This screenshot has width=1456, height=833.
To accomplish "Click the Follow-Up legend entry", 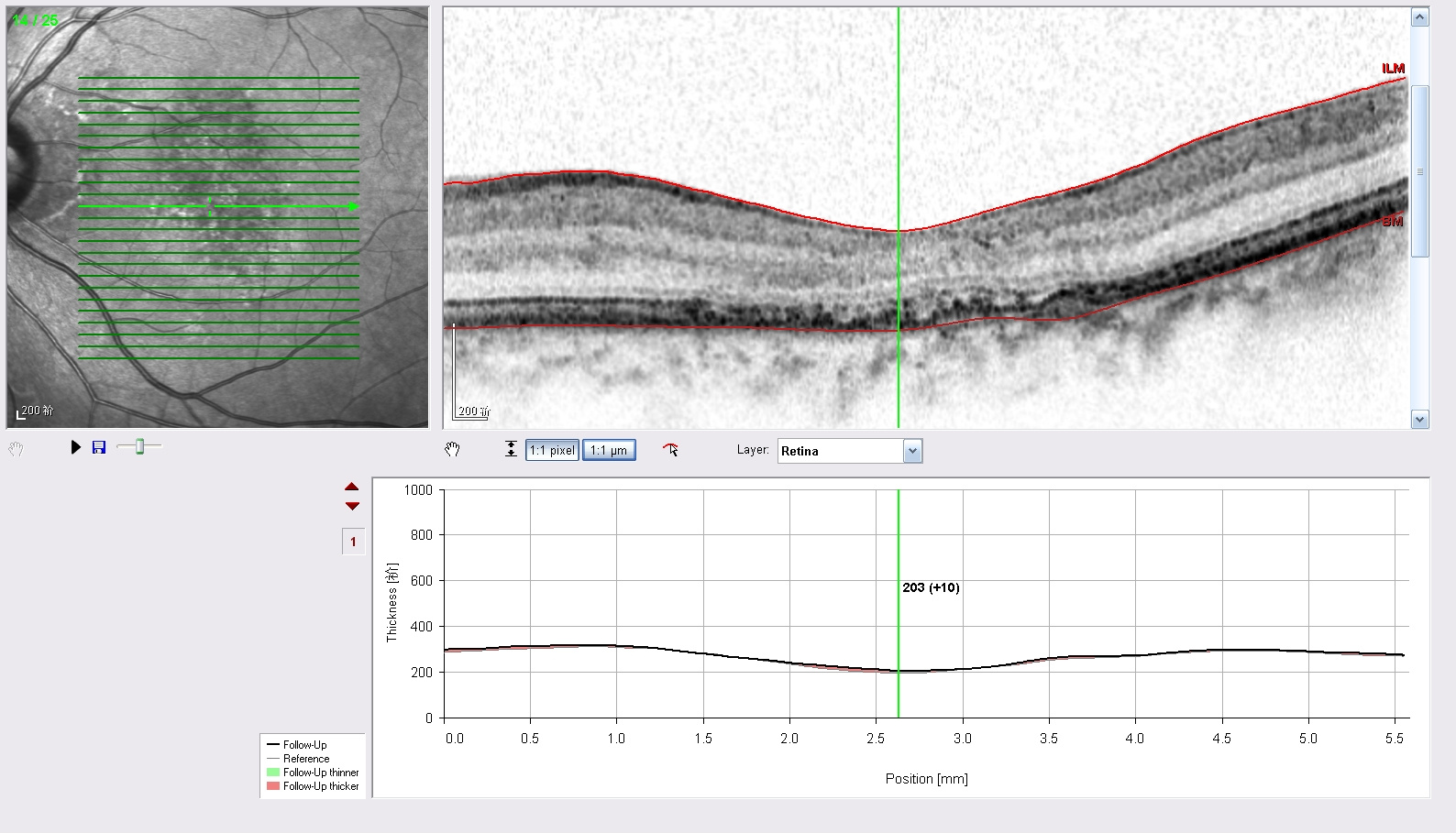I will pyautogui.click(x=304, y=745).
